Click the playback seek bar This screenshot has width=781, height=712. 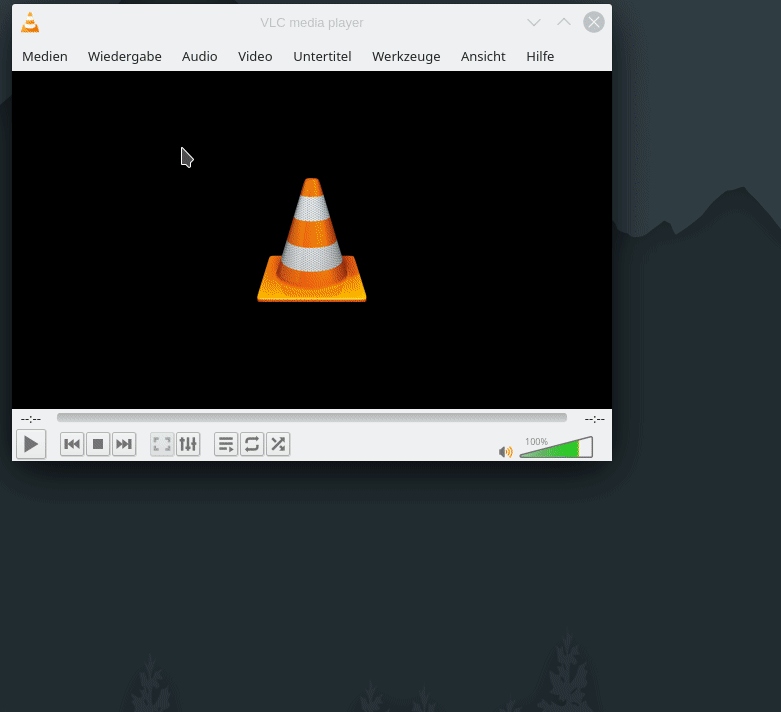tap(312, 418)
